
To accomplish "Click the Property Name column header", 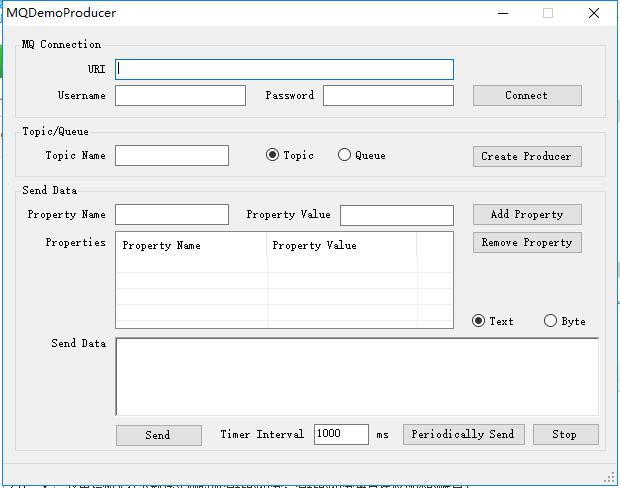I will [192, 246].
